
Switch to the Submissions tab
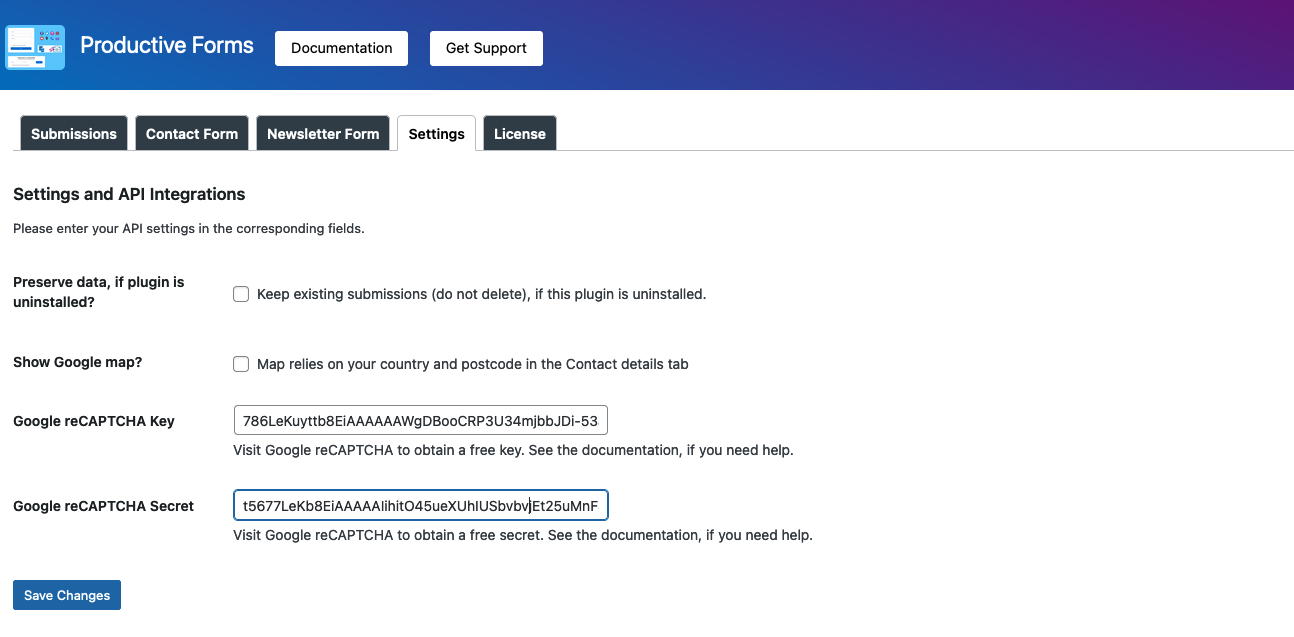click(74, 134)
